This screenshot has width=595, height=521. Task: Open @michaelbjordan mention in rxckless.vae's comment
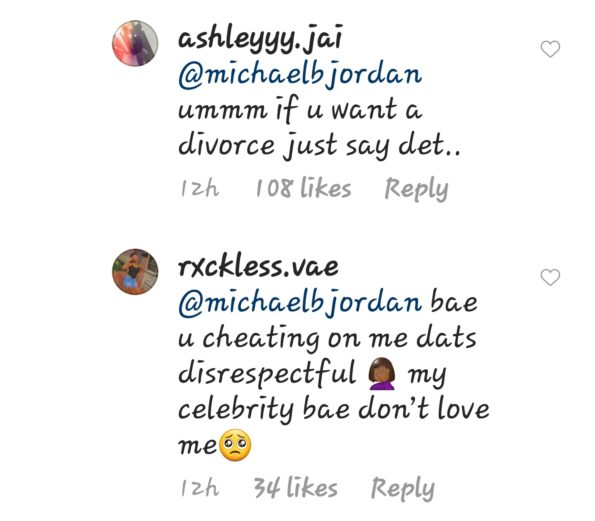pyautogui.click(x=300, y=302)
